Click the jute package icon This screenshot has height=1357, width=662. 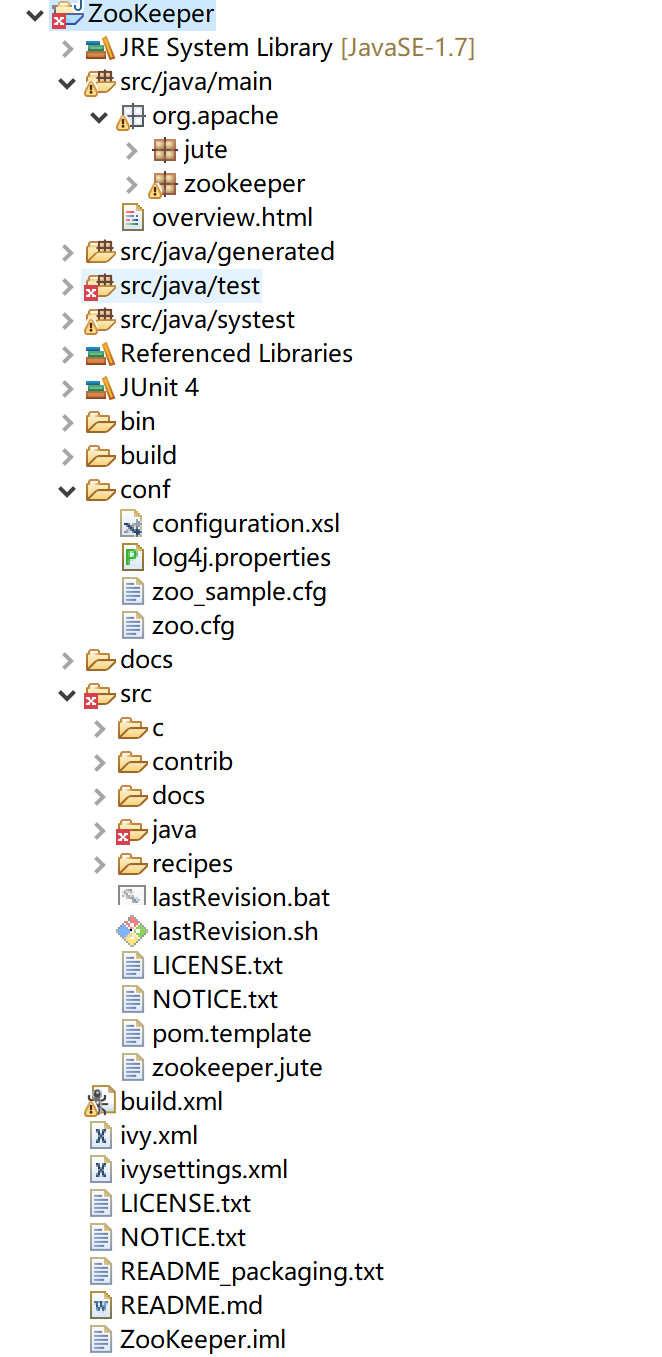[x=164, y=150]
